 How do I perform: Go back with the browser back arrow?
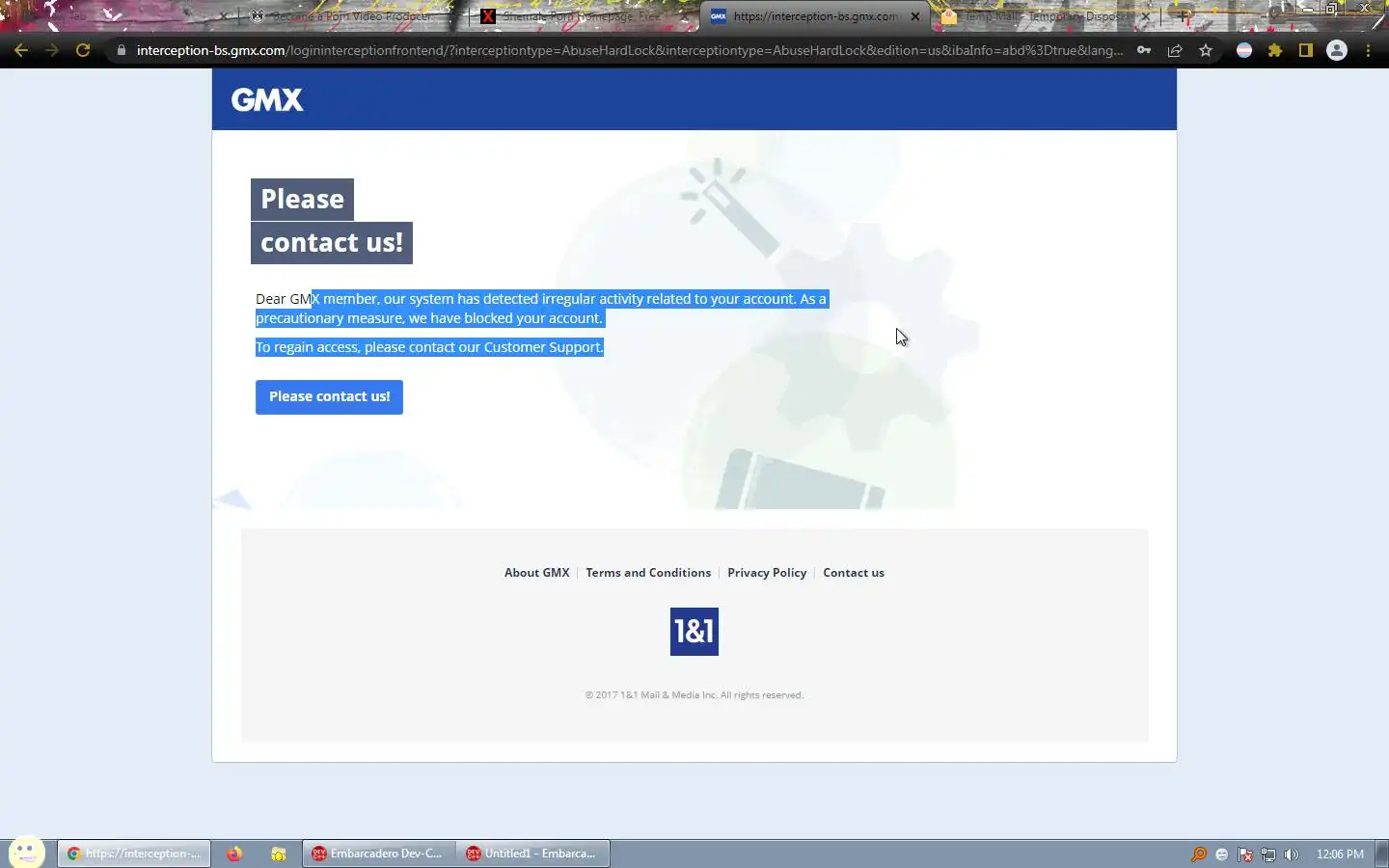click(x=21, y=50)
